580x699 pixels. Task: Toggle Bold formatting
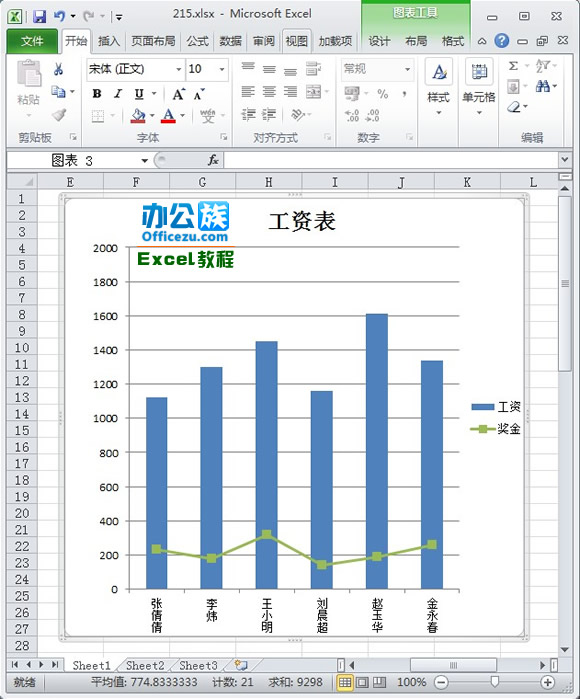click(97, 94)
